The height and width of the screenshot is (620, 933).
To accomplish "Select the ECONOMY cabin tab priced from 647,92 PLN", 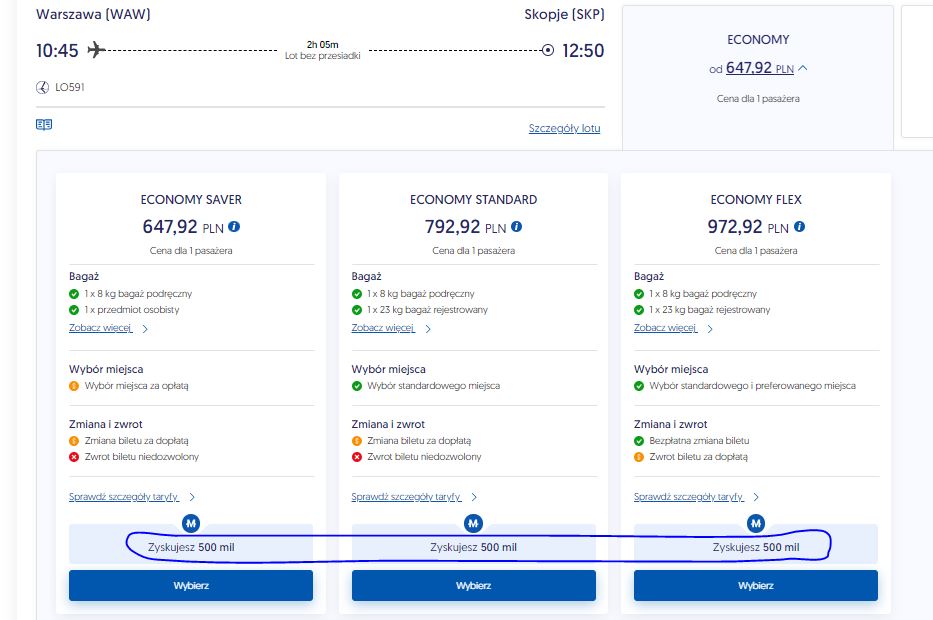I will 758,77.
